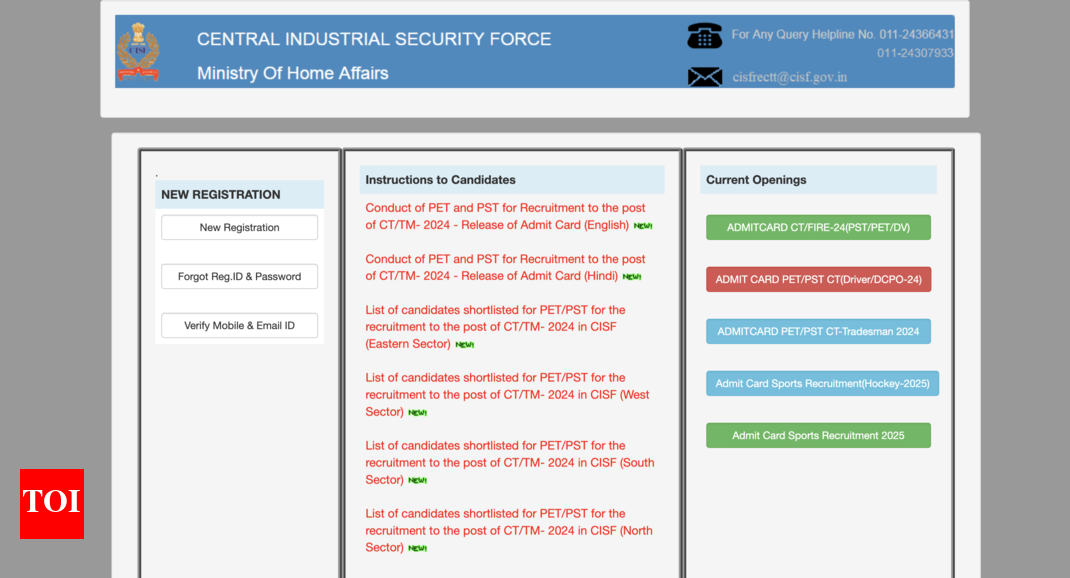Click the CISF emblem logo
Screen dimensions: 1070x578
click(x=139, y=52)
